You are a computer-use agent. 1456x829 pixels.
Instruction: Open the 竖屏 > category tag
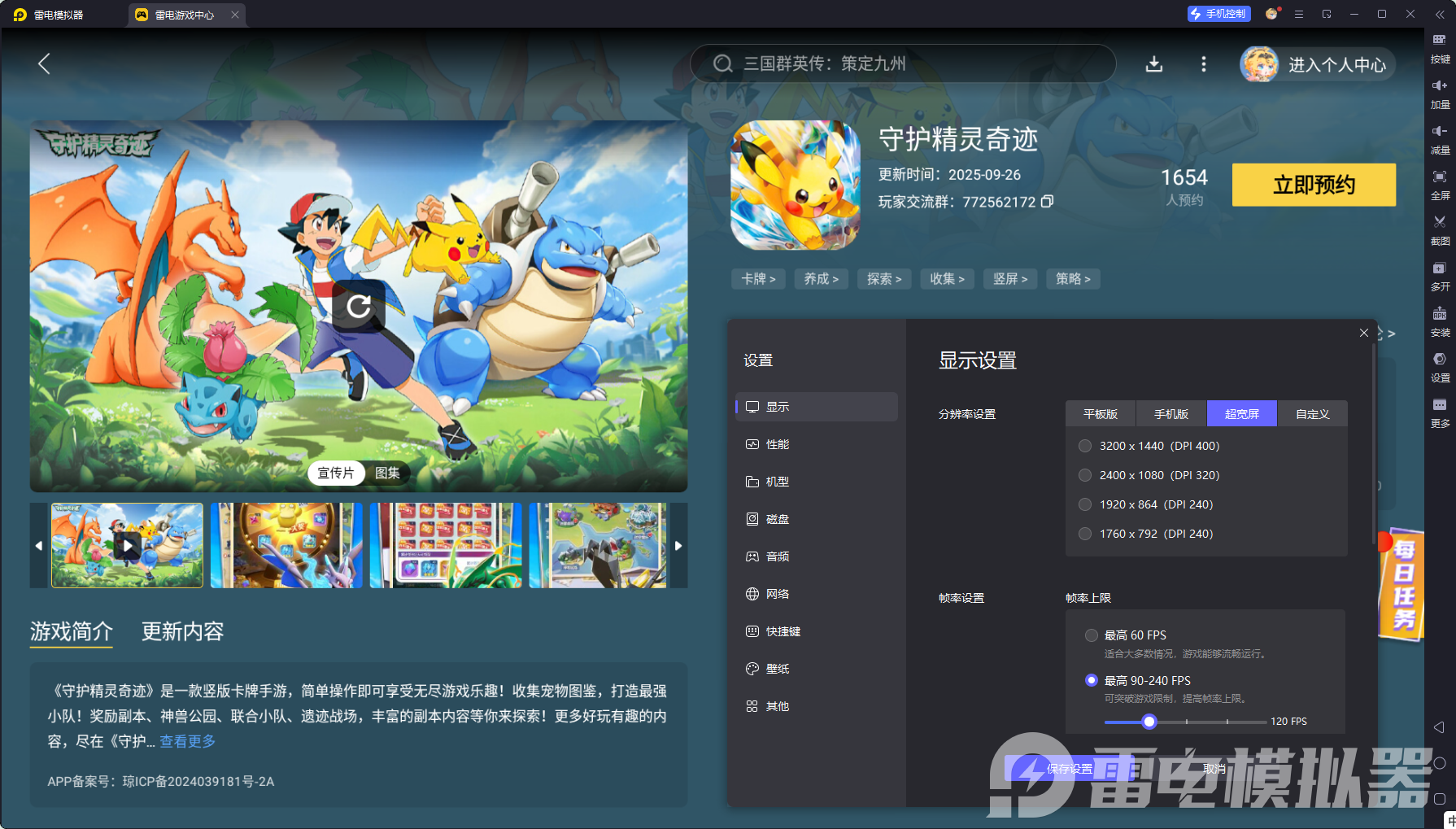coord(1010,279)
